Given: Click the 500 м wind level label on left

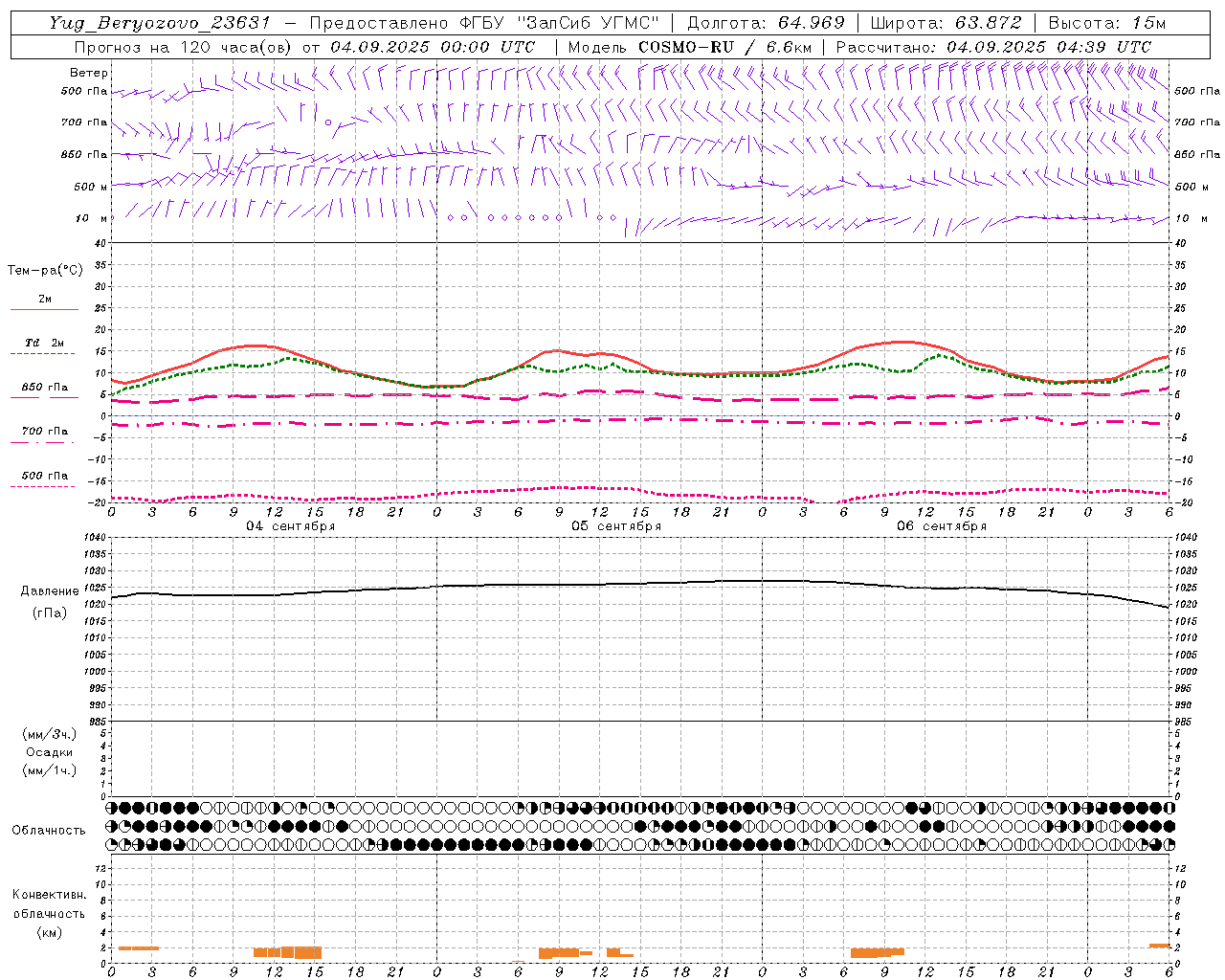Looking at the screenshot, I should pyautogui.click(x=91, y=187).
